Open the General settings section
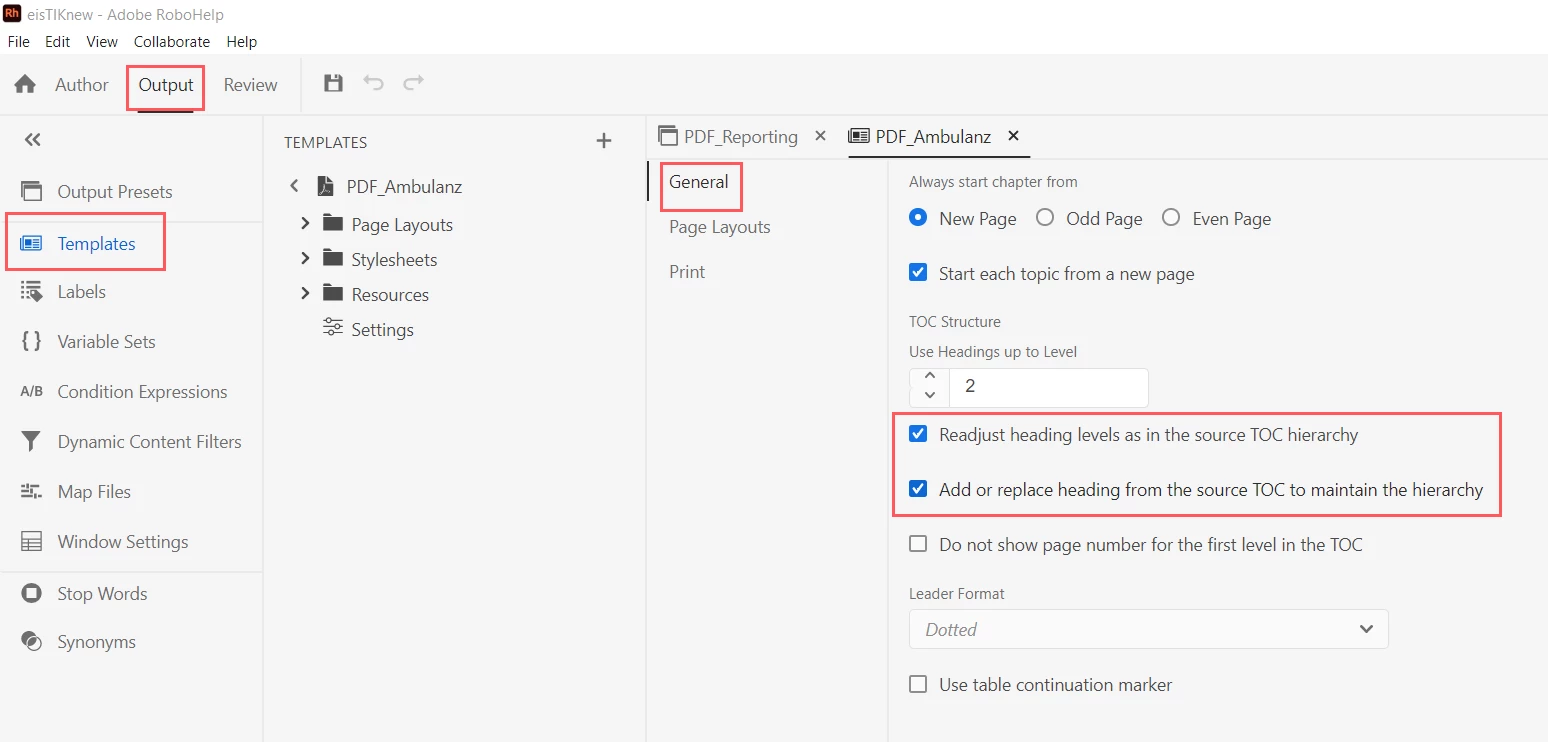Image resolution: width=1548 pixels, height=742 pixels. click(x=699, y=182)
